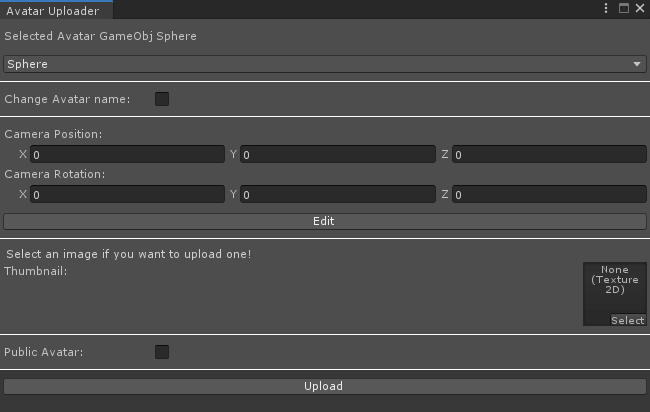The image size is (650, 412).
Task: Enable the Change Avatar name checkbox
Action: pyautogui.click(x=162, y=99)
